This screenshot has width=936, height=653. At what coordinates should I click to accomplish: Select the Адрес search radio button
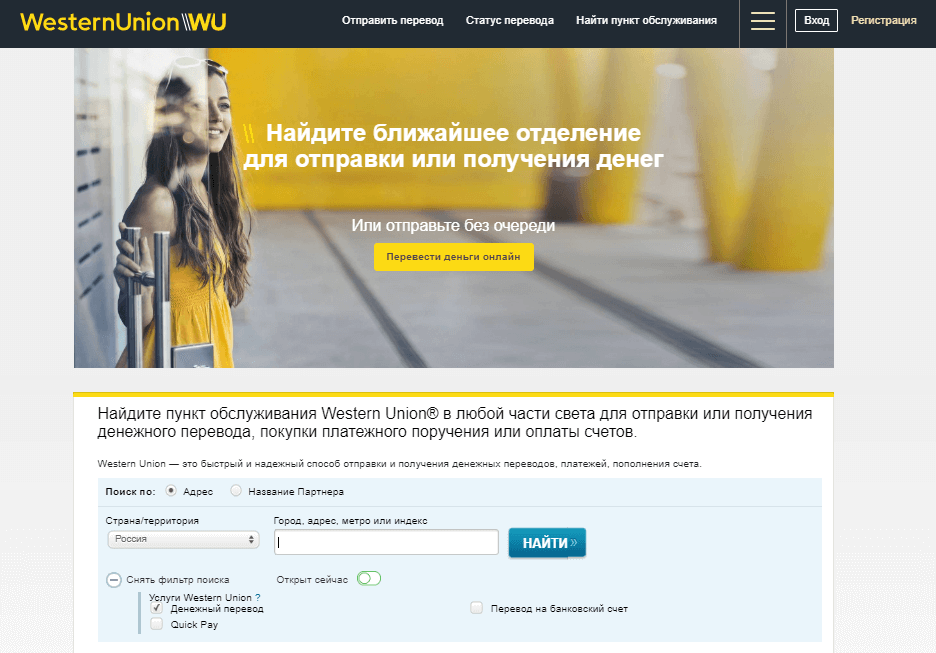[x=171, y=491]
